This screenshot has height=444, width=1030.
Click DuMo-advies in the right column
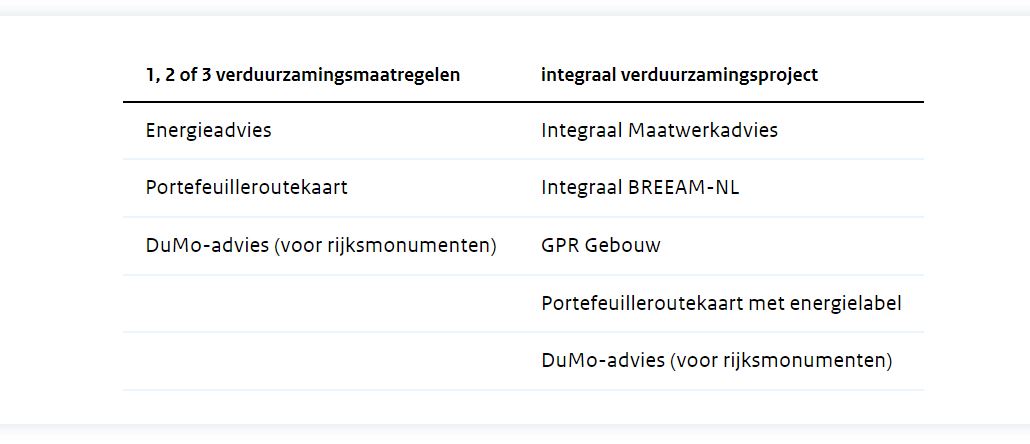(603, 361)
